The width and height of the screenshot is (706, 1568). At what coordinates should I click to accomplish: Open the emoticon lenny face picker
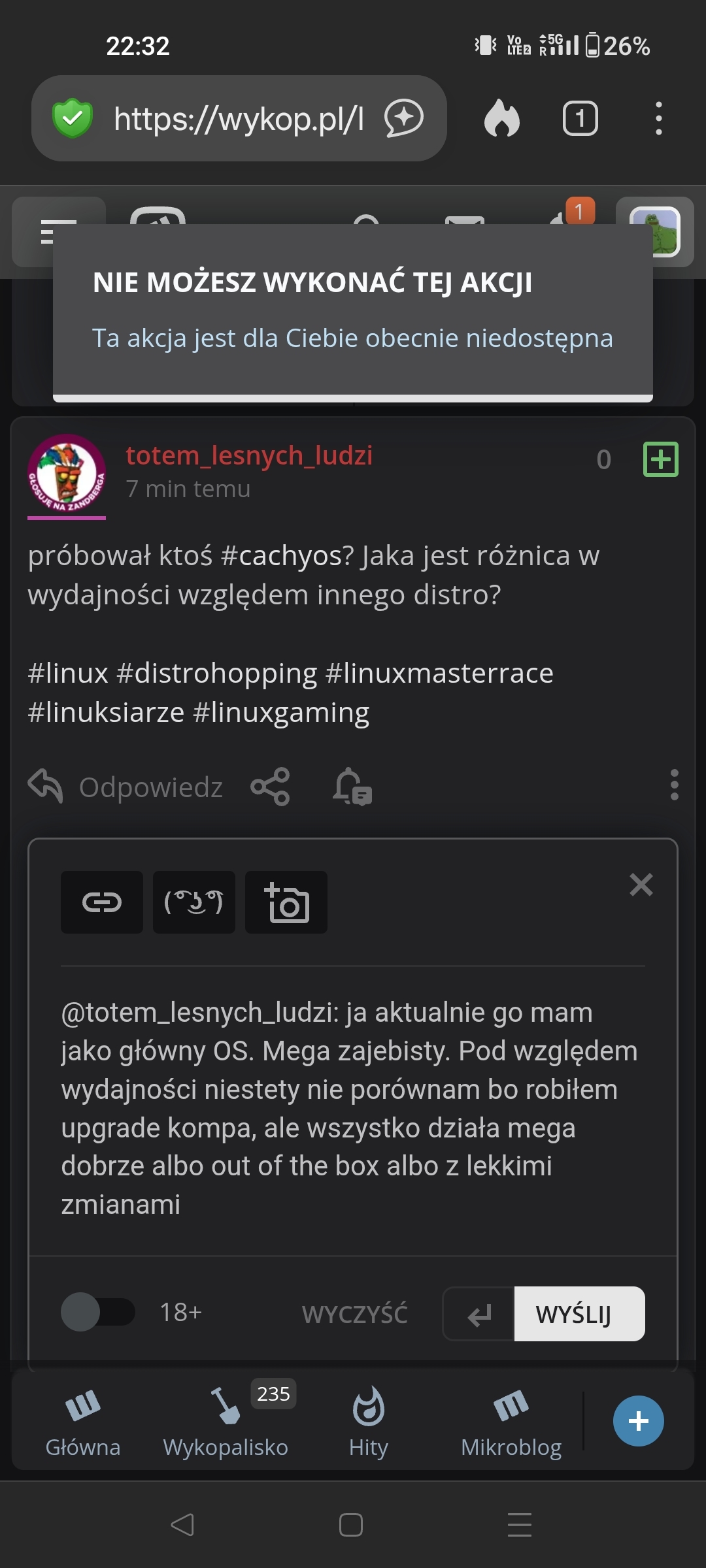194,902
